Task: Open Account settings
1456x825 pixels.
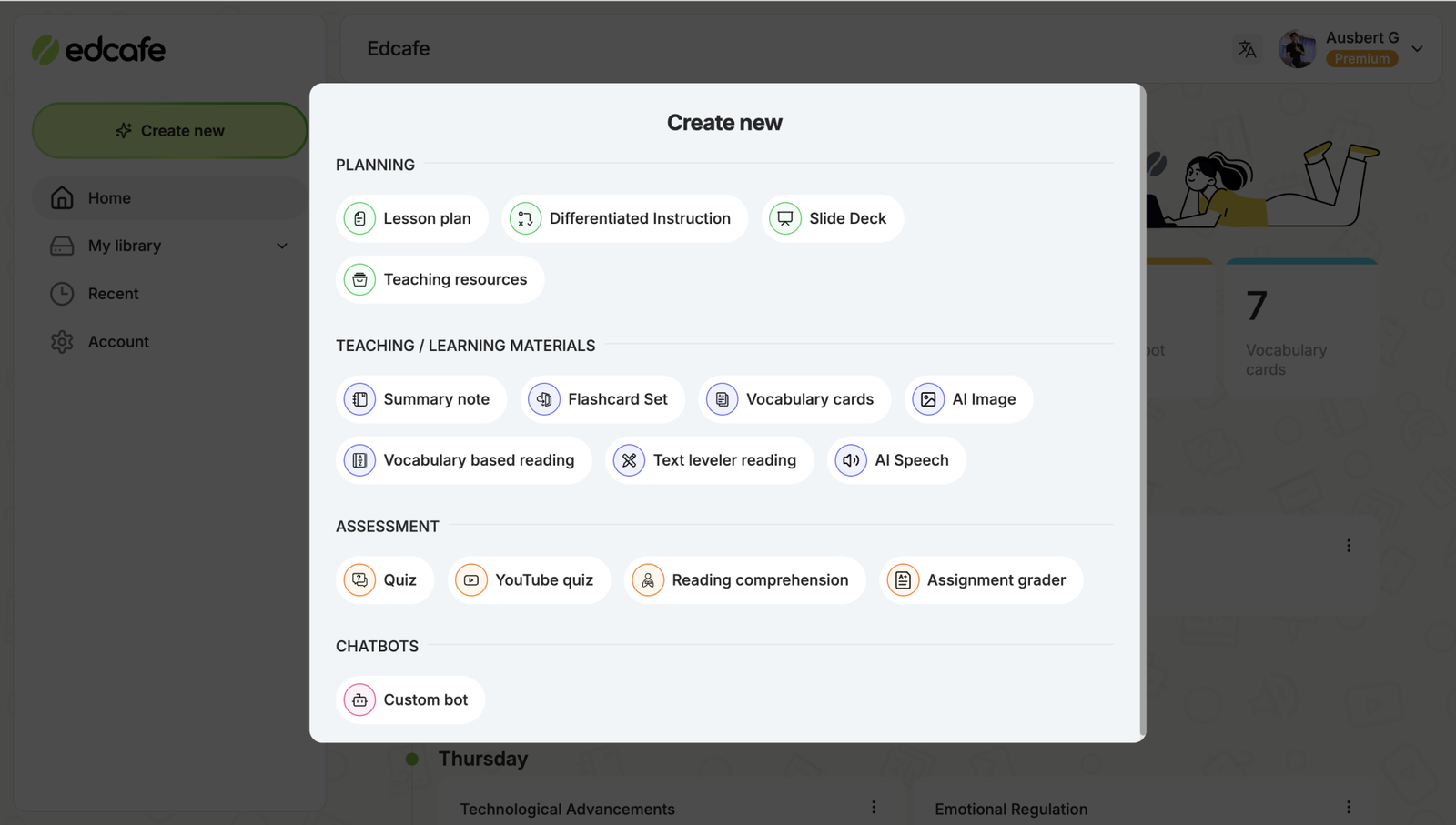Action: 118,341
